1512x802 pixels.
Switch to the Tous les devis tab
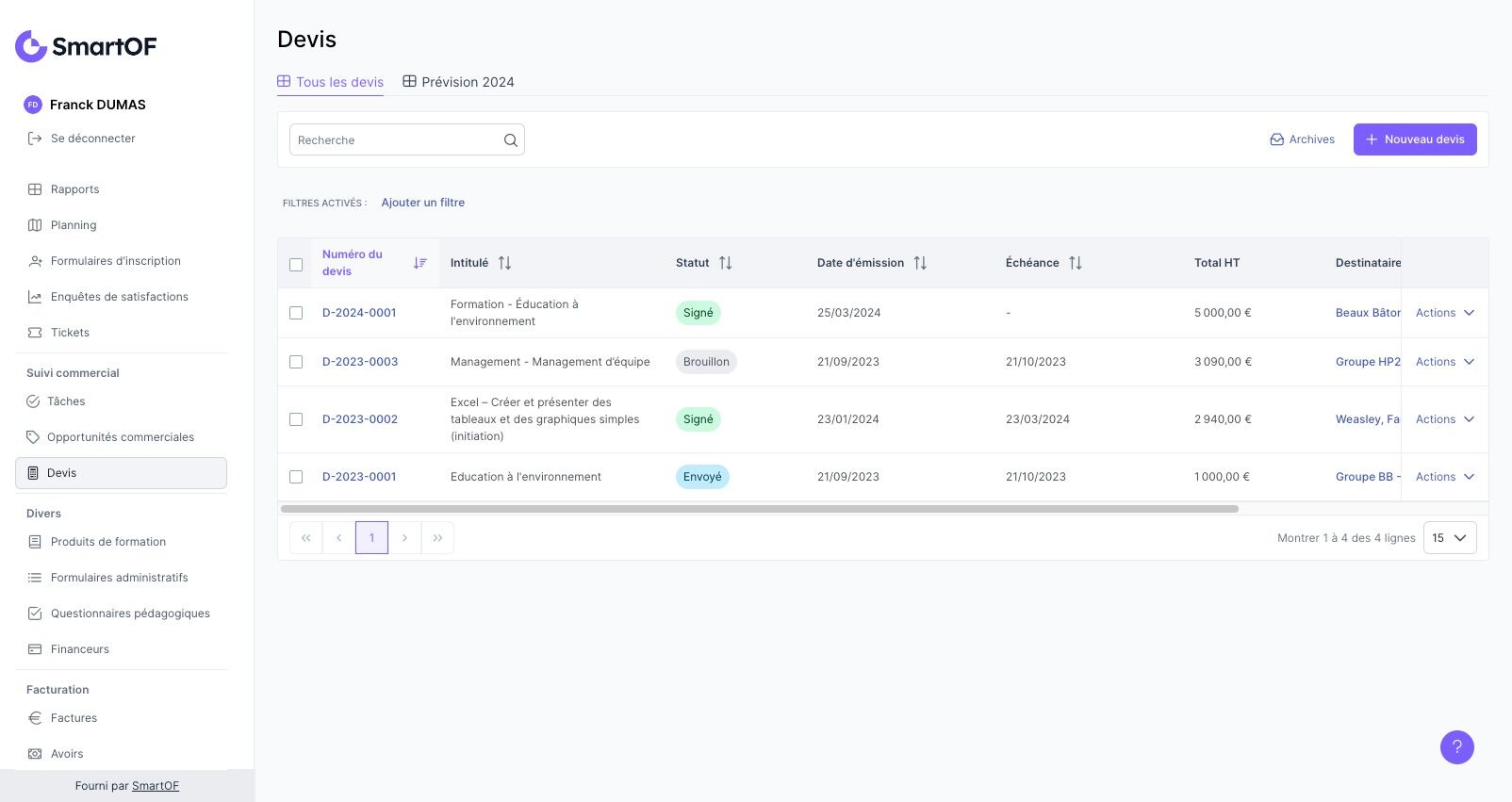point(330,82)
